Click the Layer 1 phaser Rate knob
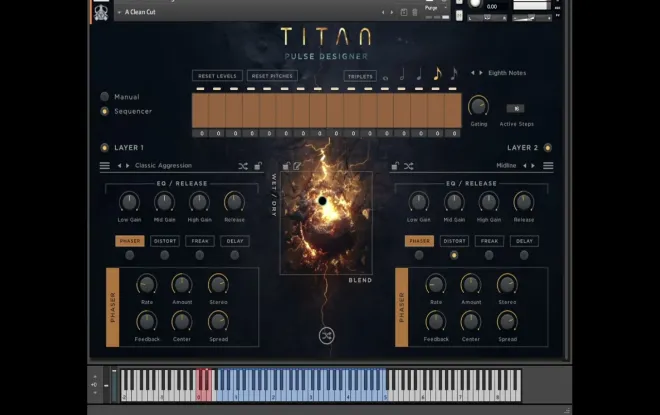The width and height of the screenshot is (660, 415). coord(146,285)
